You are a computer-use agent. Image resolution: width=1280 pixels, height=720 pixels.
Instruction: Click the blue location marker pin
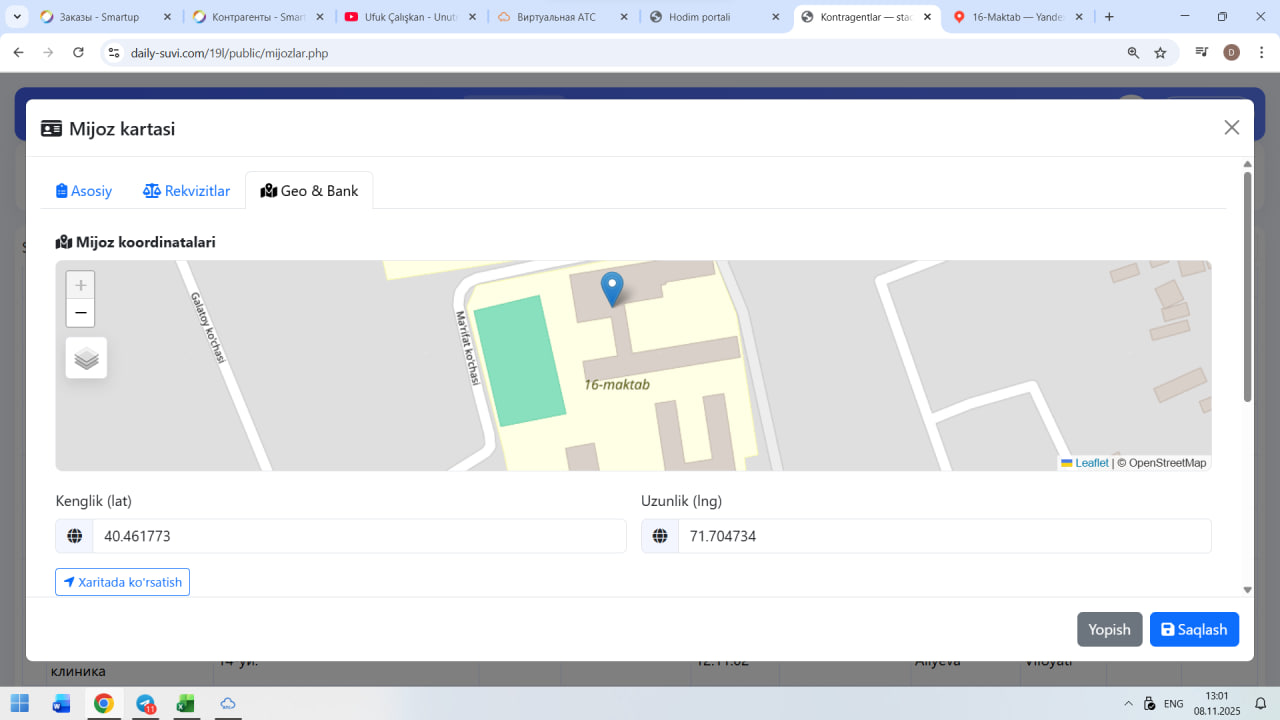[x=611, y=288]
